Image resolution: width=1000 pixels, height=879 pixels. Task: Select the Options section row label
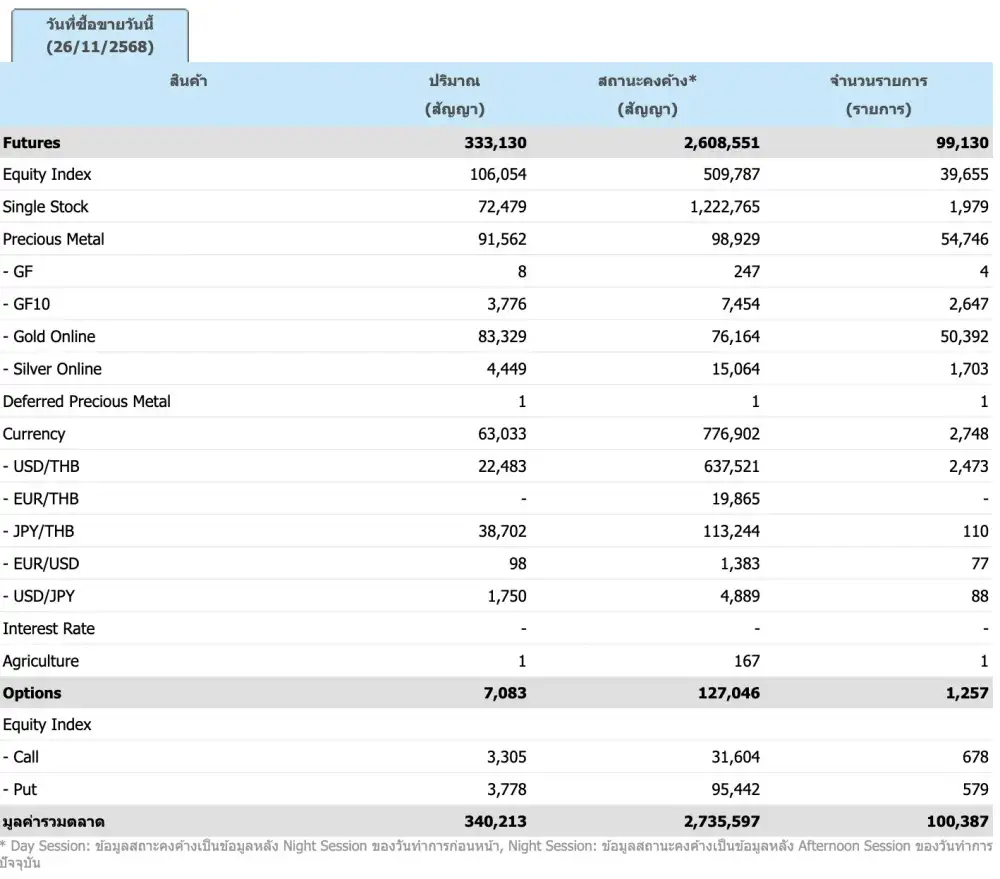tap(32, 693)
